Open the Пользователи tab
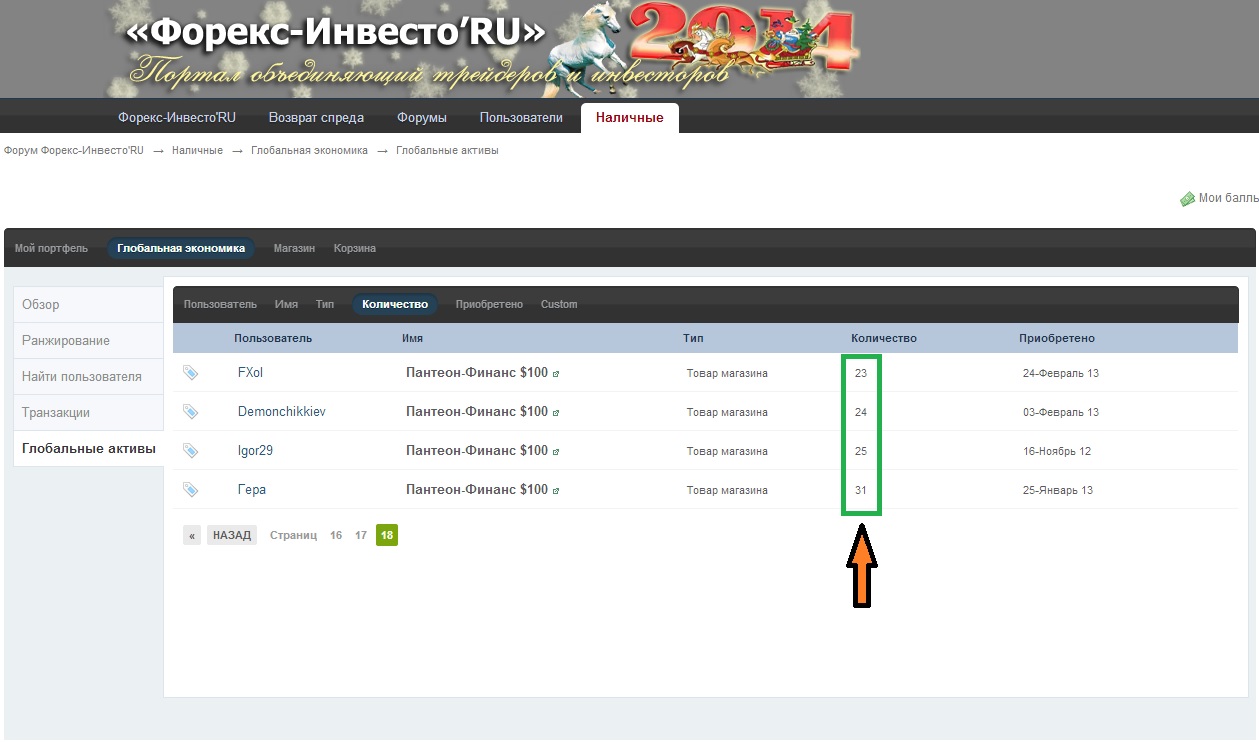The width and height of the screenshot is (1259, 743). 521,117
